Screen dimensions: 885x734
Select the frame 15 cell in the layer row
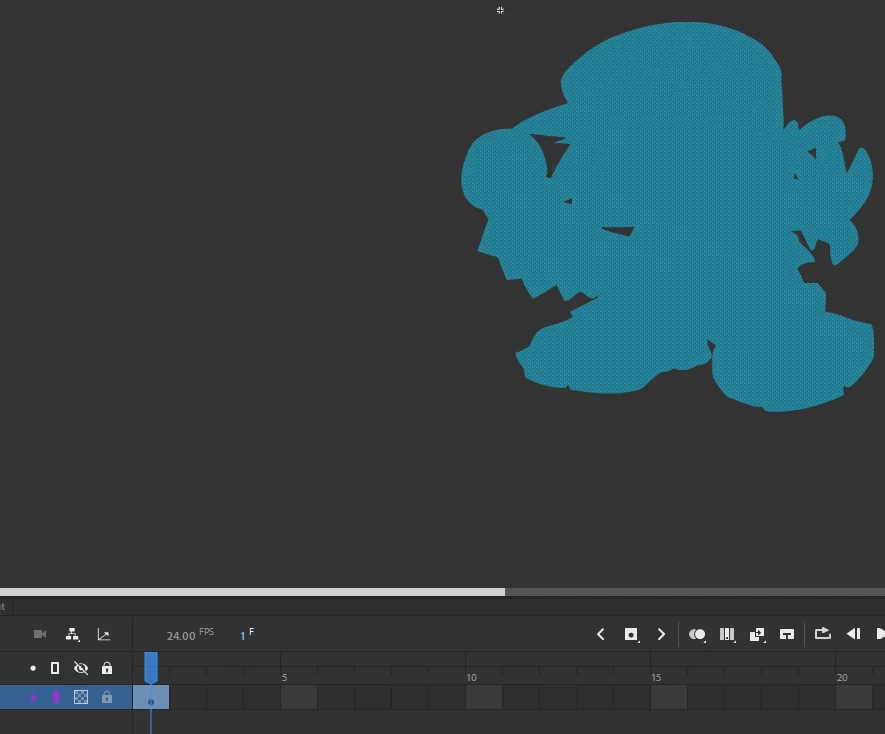[669, 697]
